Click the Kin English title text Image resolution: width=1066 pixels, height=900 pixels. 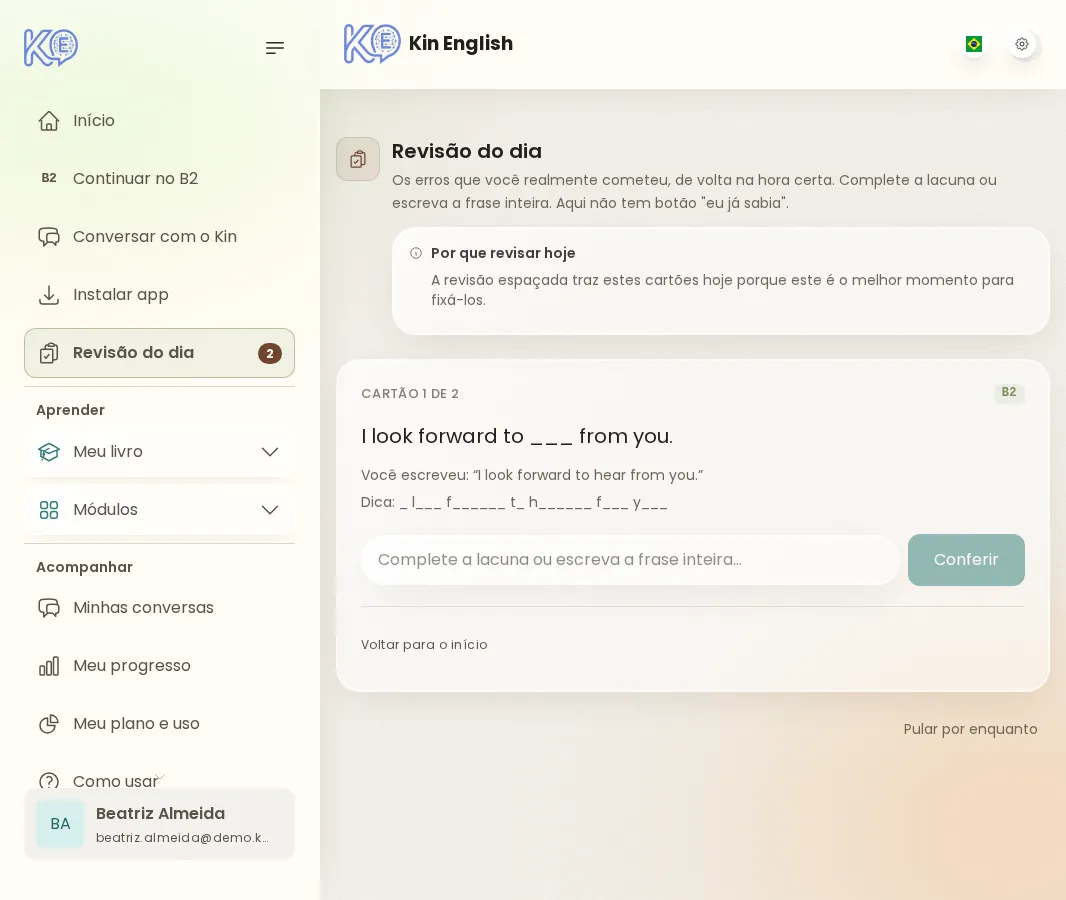[461, 44]
